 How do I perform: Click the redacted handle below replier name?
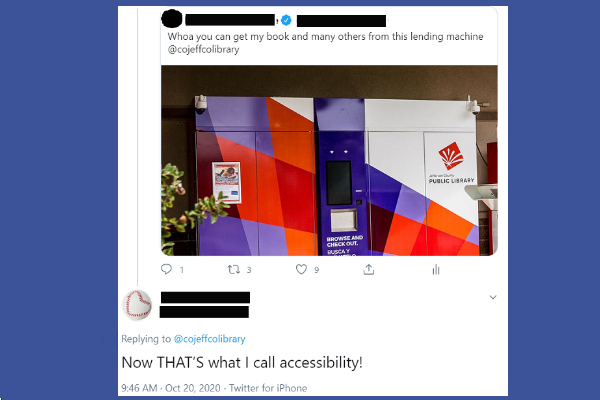(x=204, y=312)
